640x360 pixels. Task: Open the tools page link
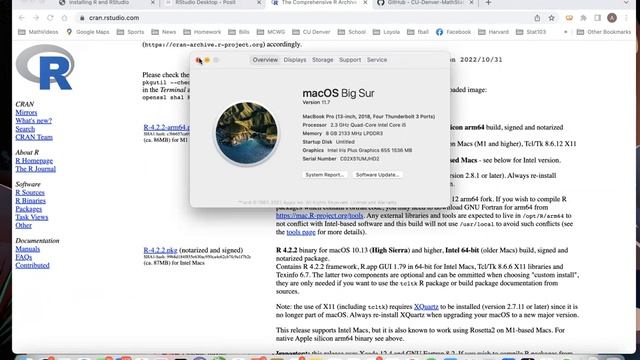click(301, 232)
